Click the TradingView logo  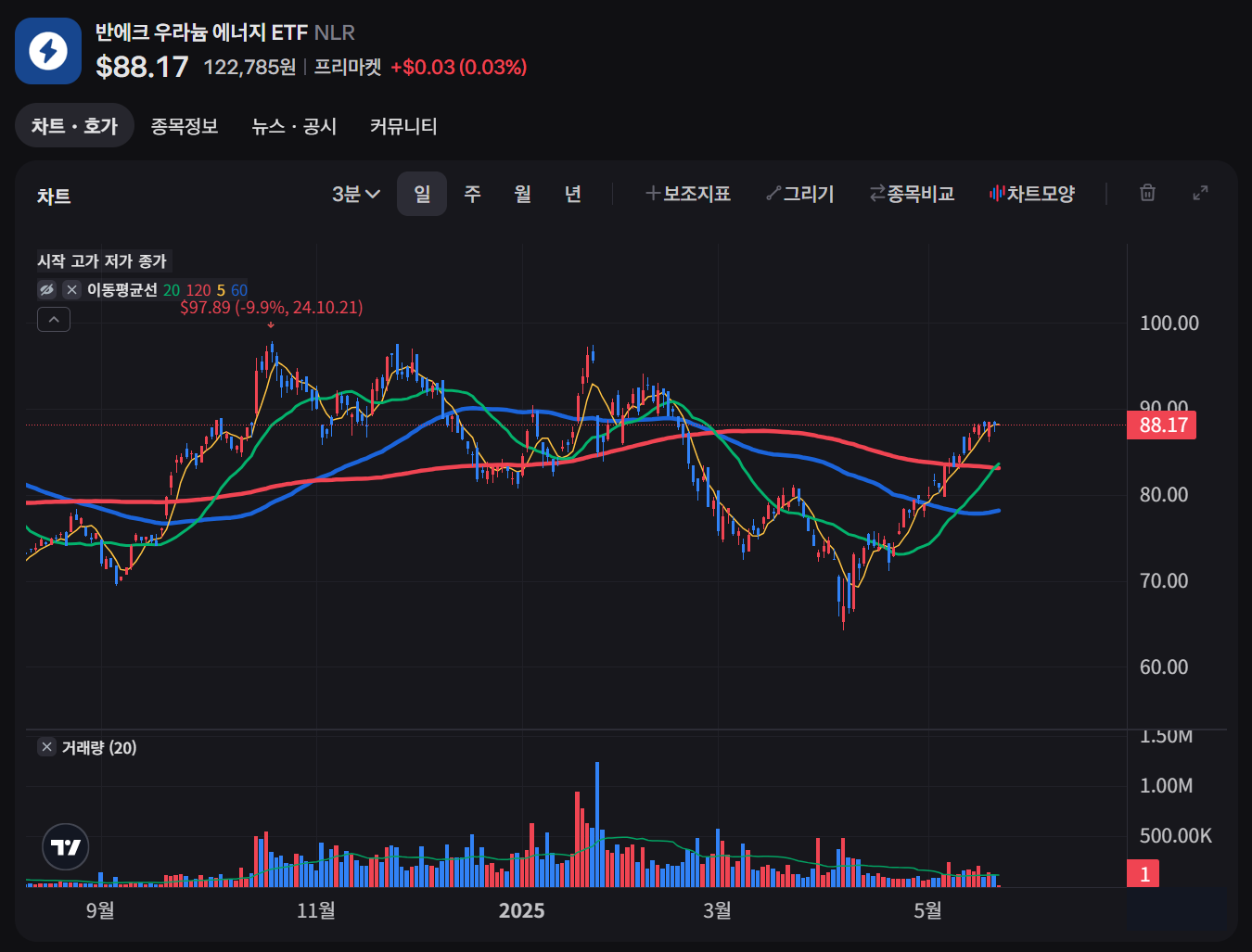pyautogui.click(x=66, y=846)
